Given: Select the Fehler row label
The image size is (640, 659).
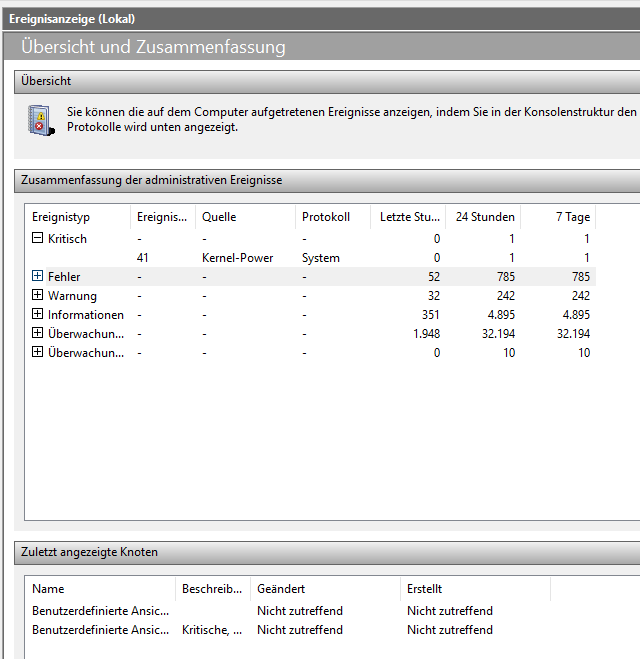Looking at the screenshot, I should (64, 277).
